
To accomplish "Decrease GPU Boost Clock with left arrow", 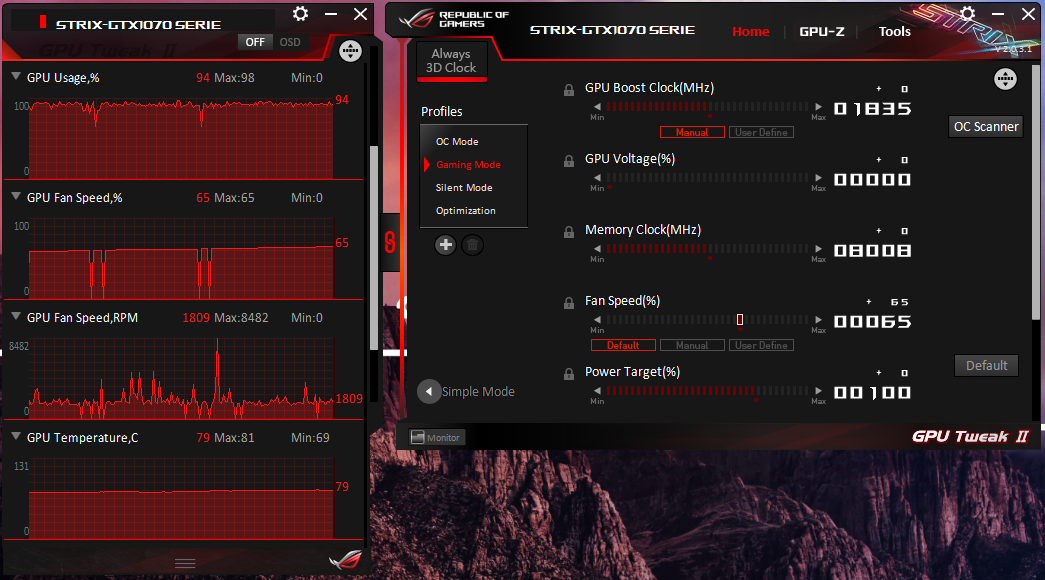I will coord(597,107).
